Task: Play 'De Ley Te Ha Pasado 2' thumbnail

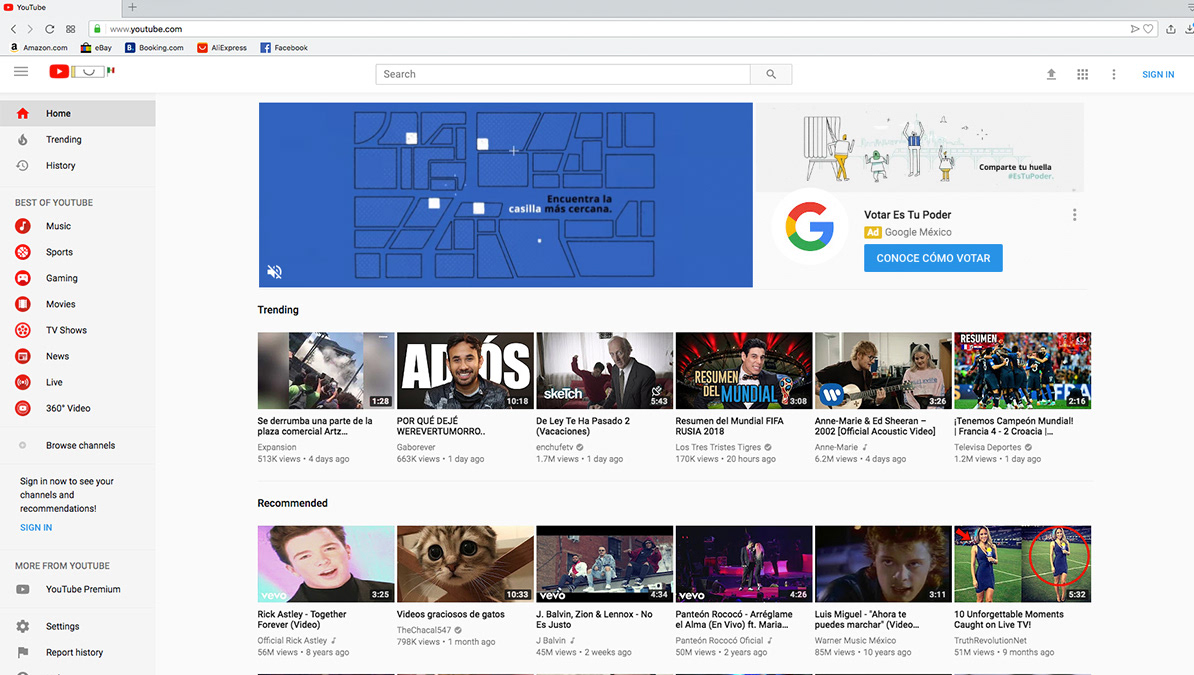Action: 605,370
